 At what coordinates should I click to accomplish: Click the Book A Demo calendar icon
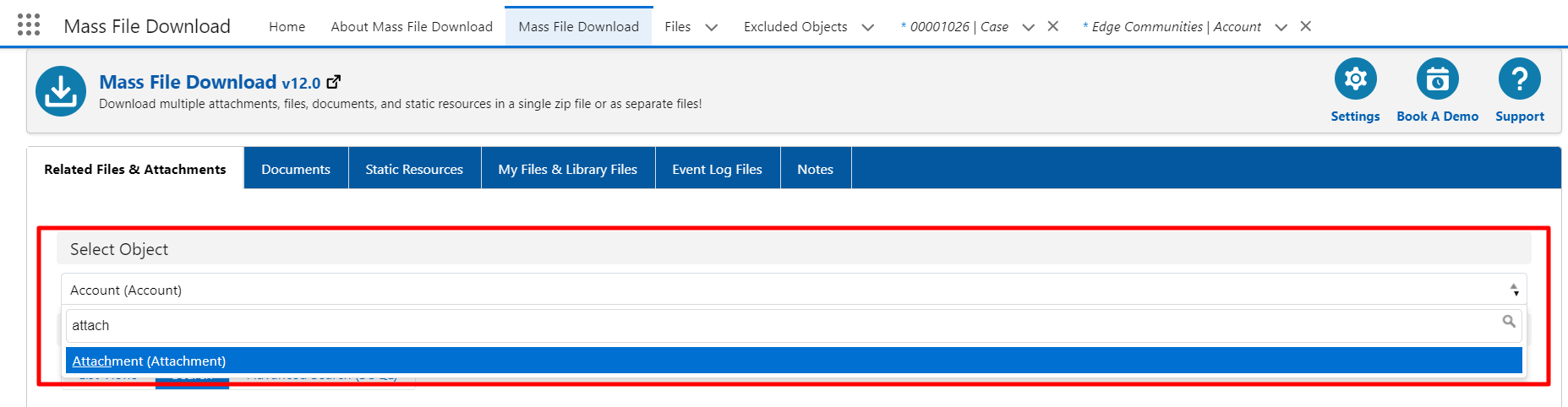tap(1437, 79)
